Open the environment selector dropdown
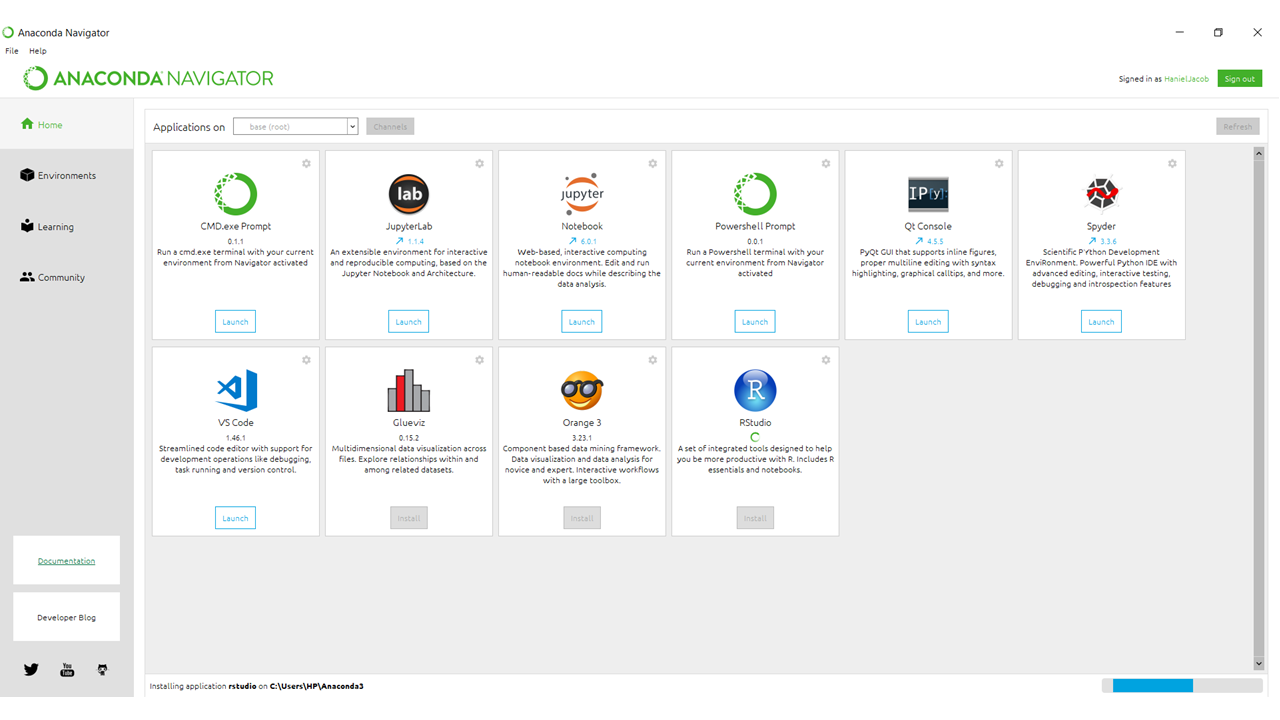The height and width of the screenshot is (720, 1280). coord(296,127)
